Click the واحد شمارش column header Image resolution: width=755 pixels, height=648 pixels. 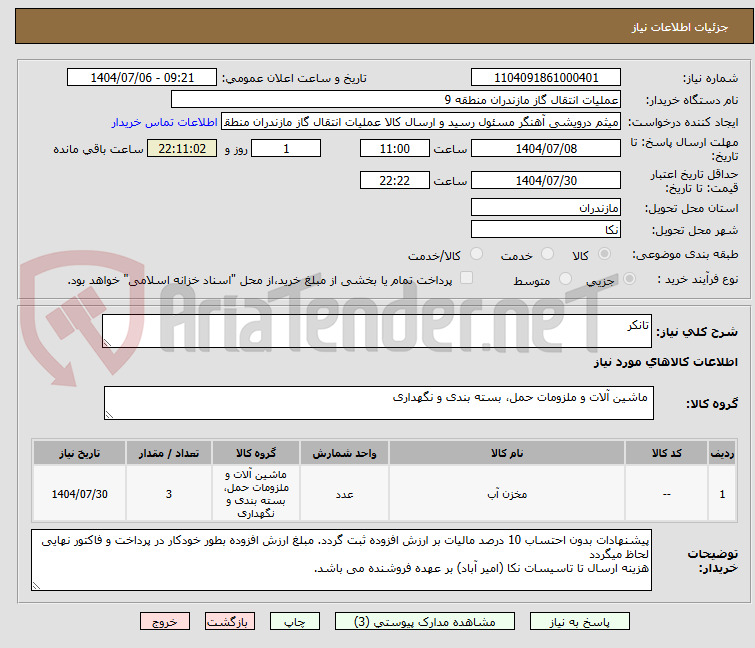[344, 453]
